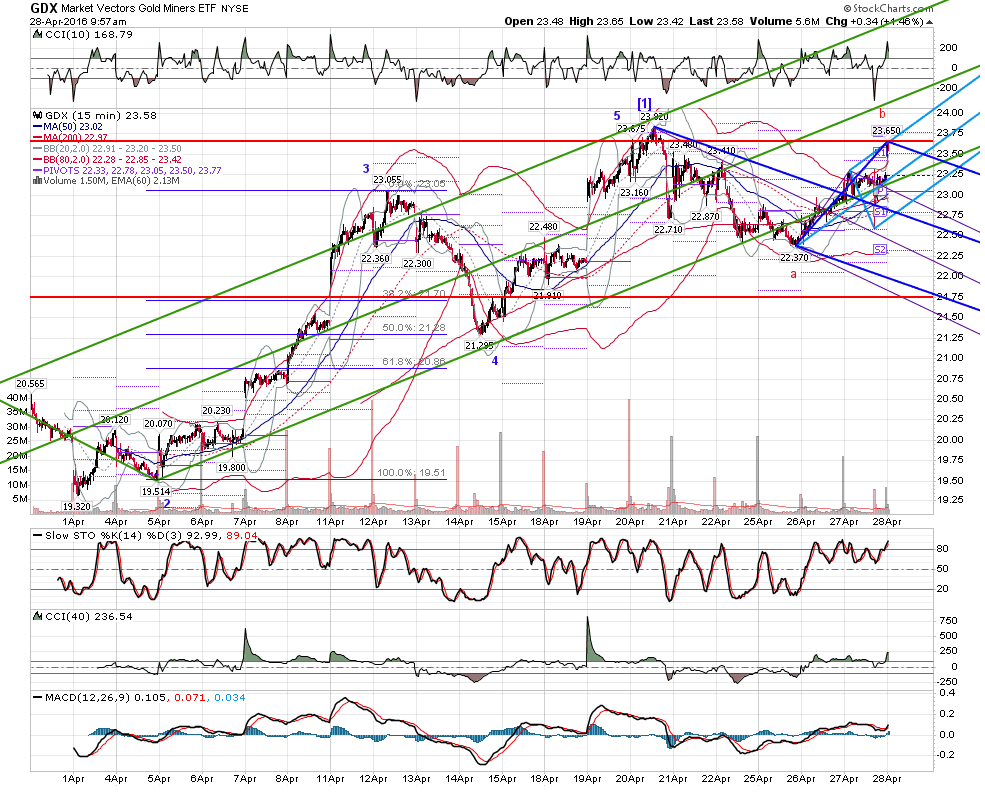Screen dimensions: 985x793
Task: Click the PIVOTS legend entry
Action: 127,170
